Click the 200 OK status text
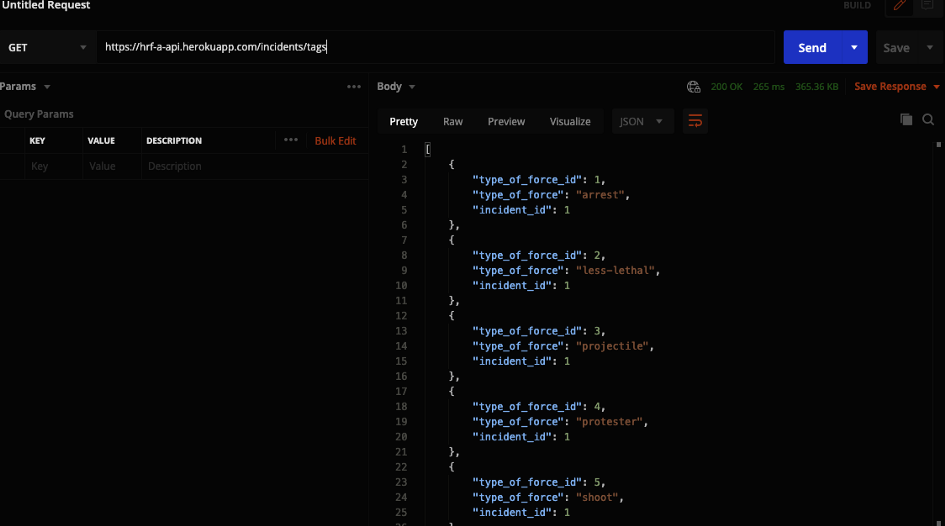This screenshot has width=945, height=526. click(x=726, y=87)
